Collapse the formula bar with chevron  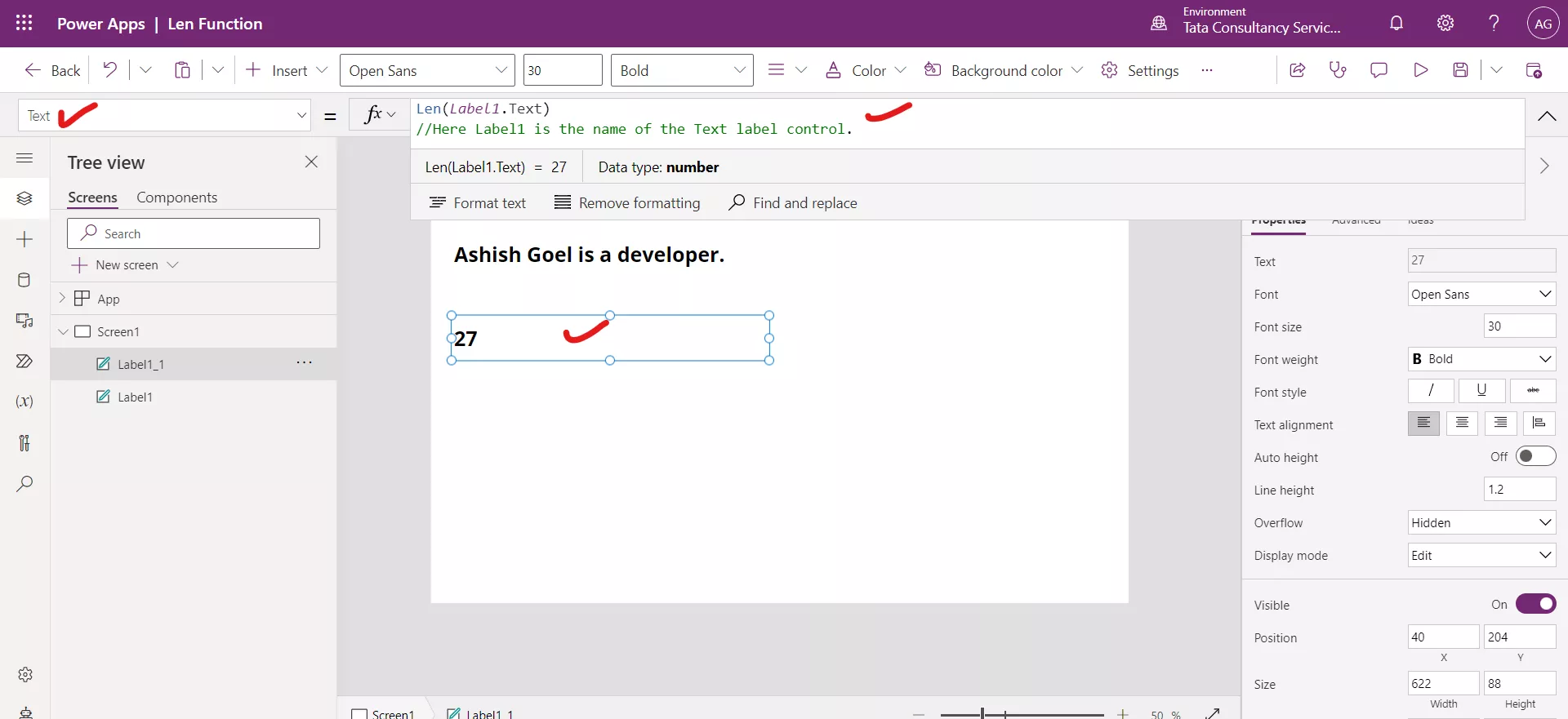[1546, 116]
